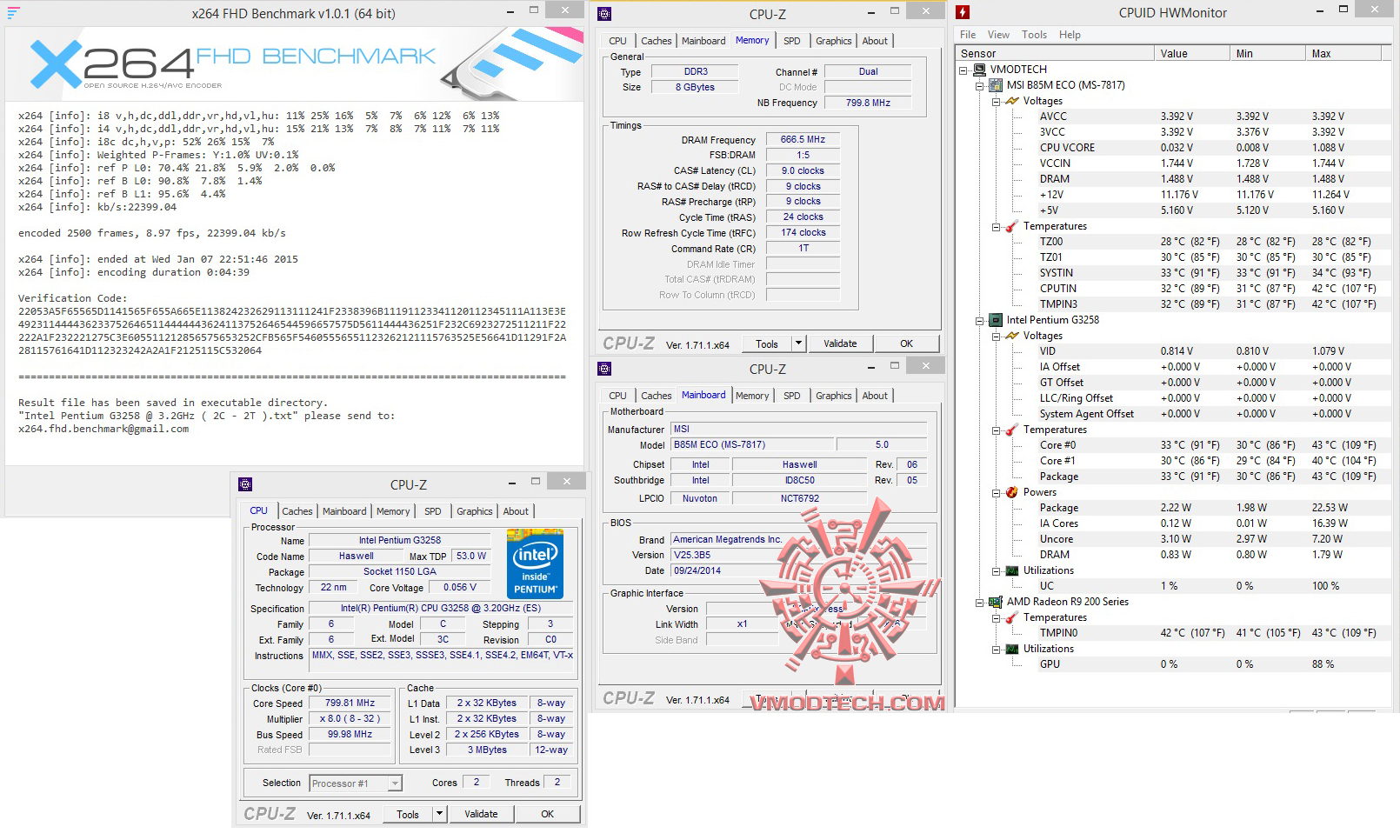
Task: Click Tools button in CPU-Z CPU window
Action: [x=408, y=814]
